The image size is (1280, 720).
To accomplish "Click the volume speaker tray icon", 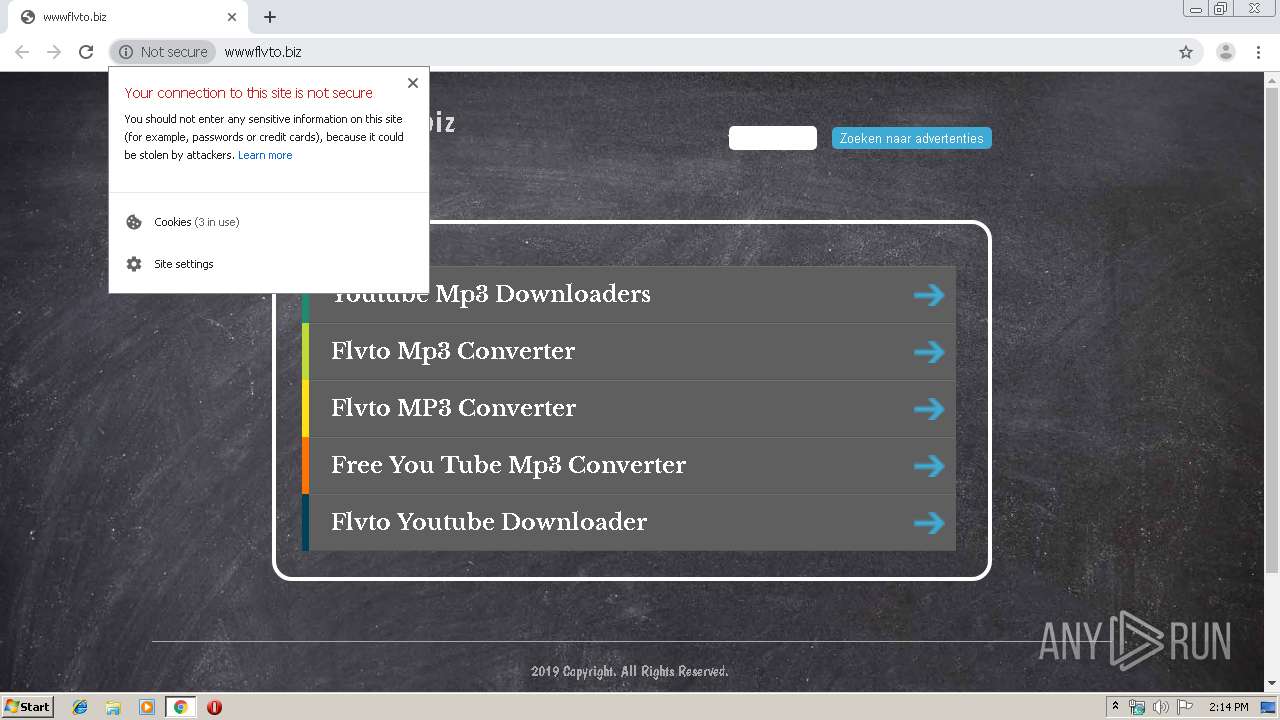I will [x=1160, y=707].
